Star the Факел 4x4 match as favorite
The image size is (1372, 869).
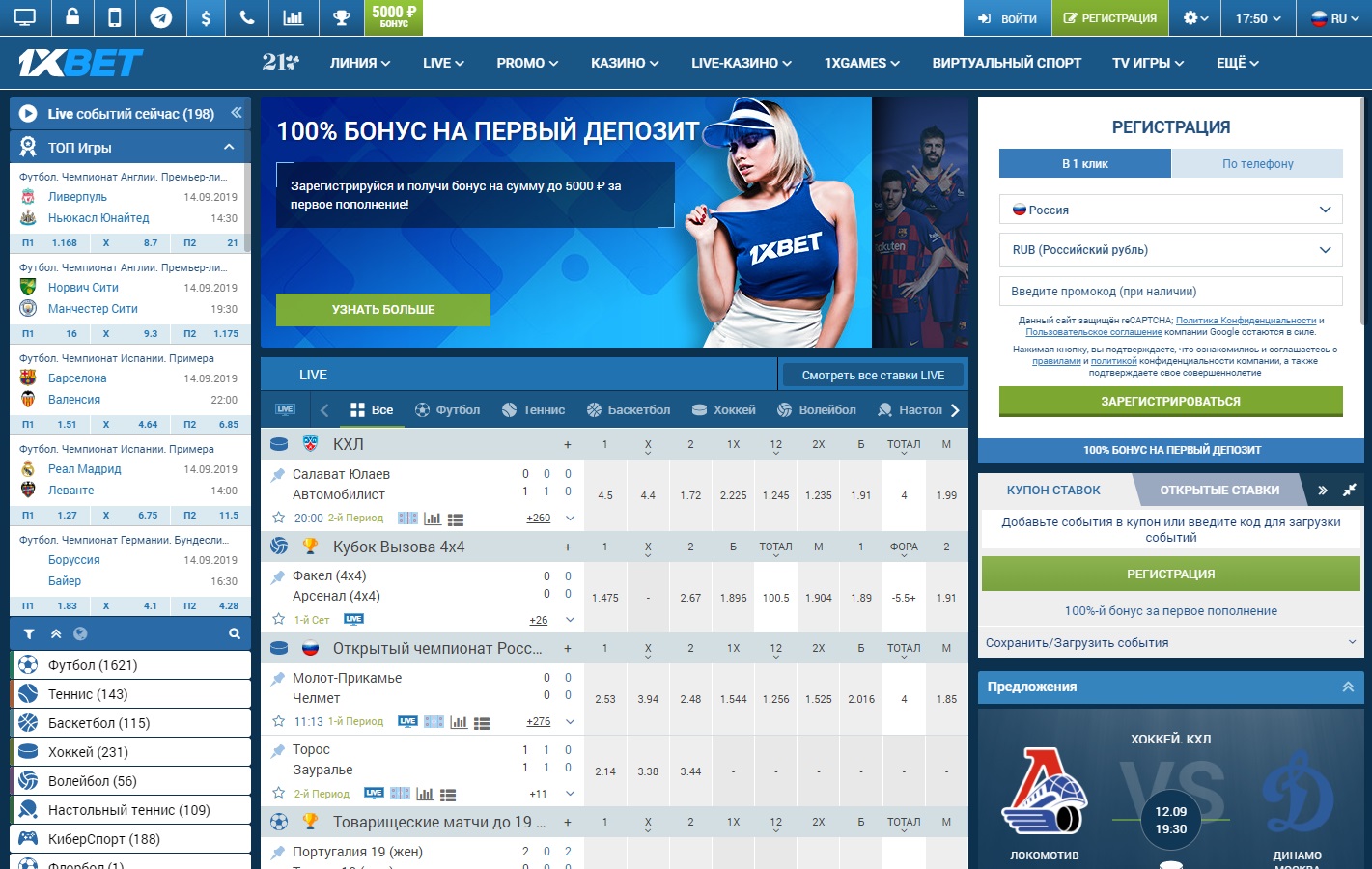(x=279, y=620)
